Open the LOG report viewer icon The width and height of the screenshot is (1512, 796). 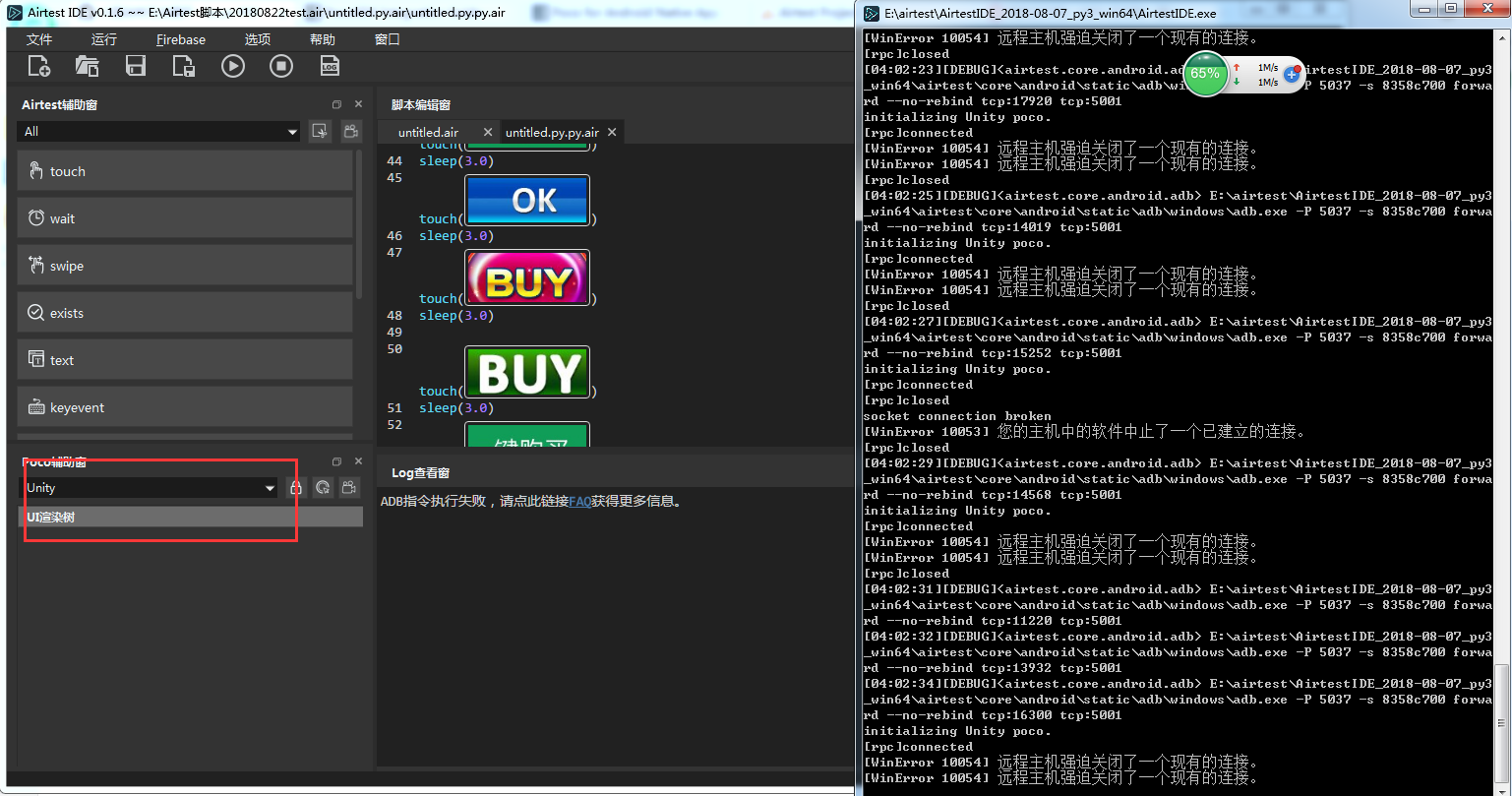330,66
